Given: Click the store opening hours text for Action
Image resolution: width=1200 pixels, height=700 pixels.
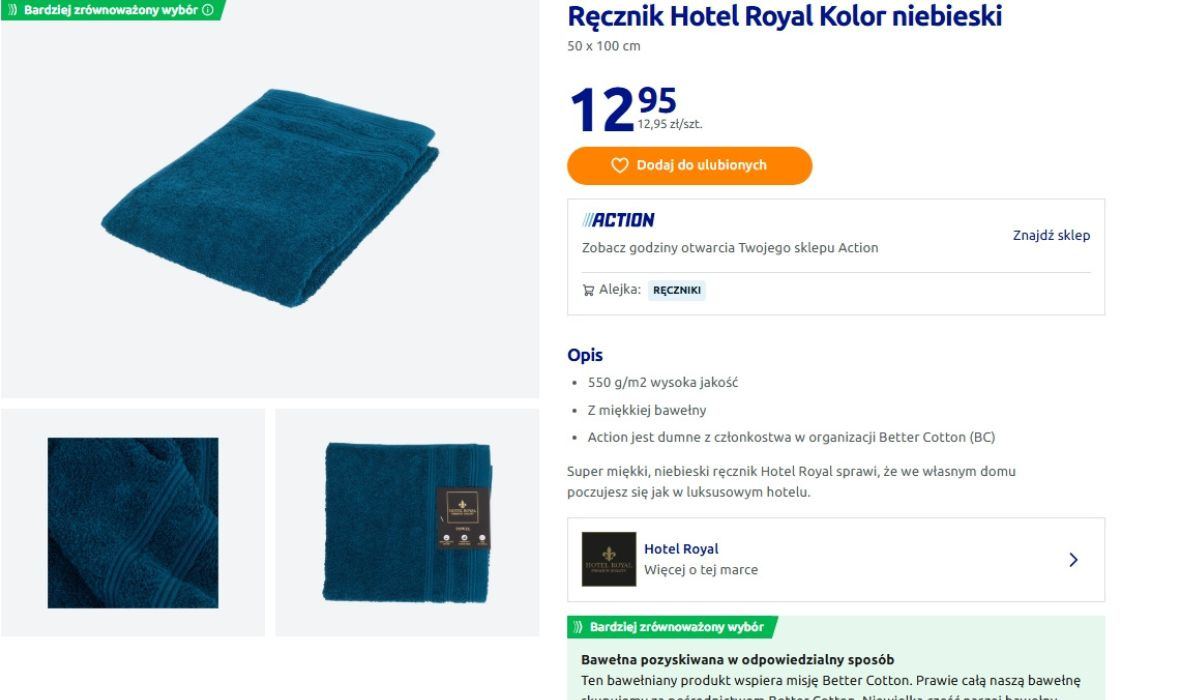Looking at the screenshot, I should tap(730, 248).
